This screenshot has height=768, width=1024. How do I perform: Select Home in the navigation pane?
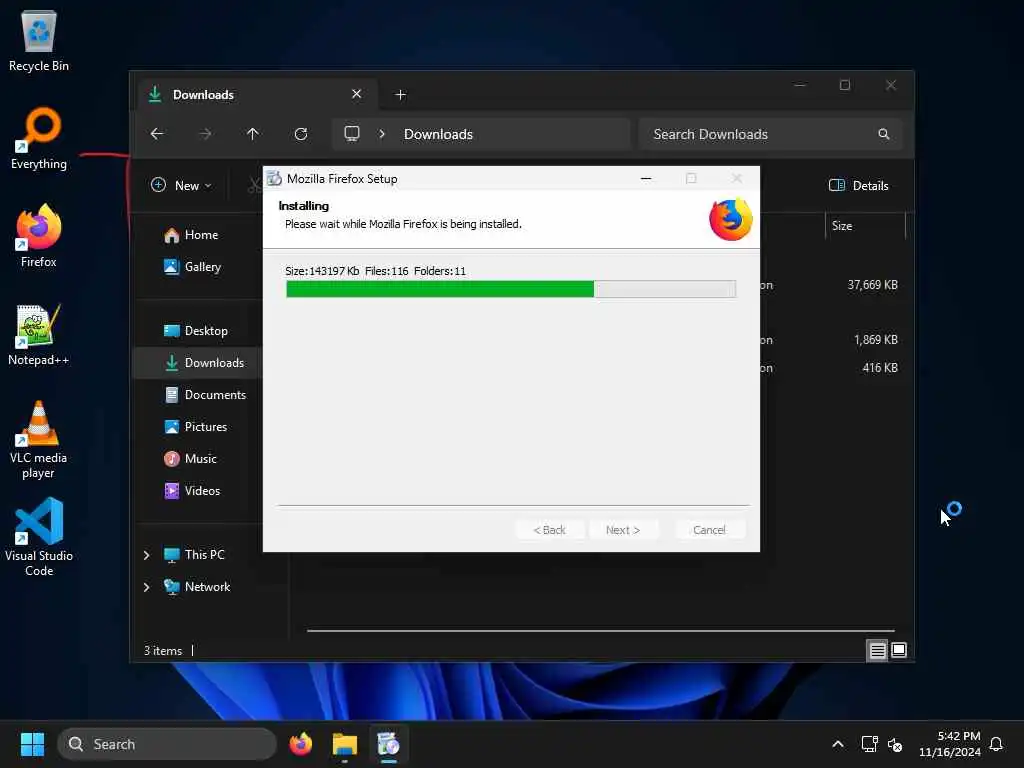[199, 235]
